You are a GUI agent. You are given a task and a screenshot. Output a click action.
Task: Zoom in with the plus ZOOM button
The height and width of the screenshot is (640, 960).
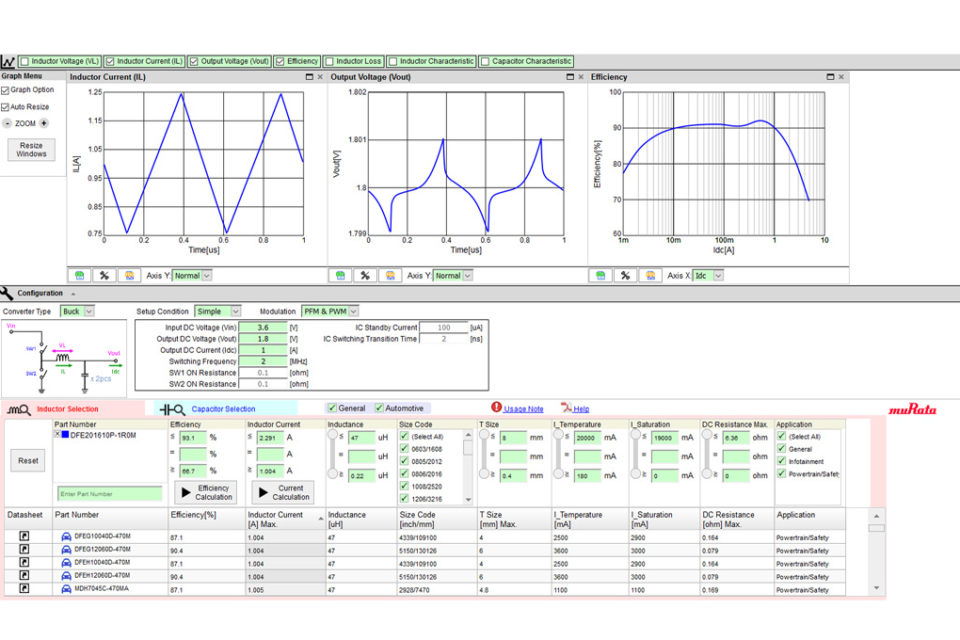click(x=44, y=123)
